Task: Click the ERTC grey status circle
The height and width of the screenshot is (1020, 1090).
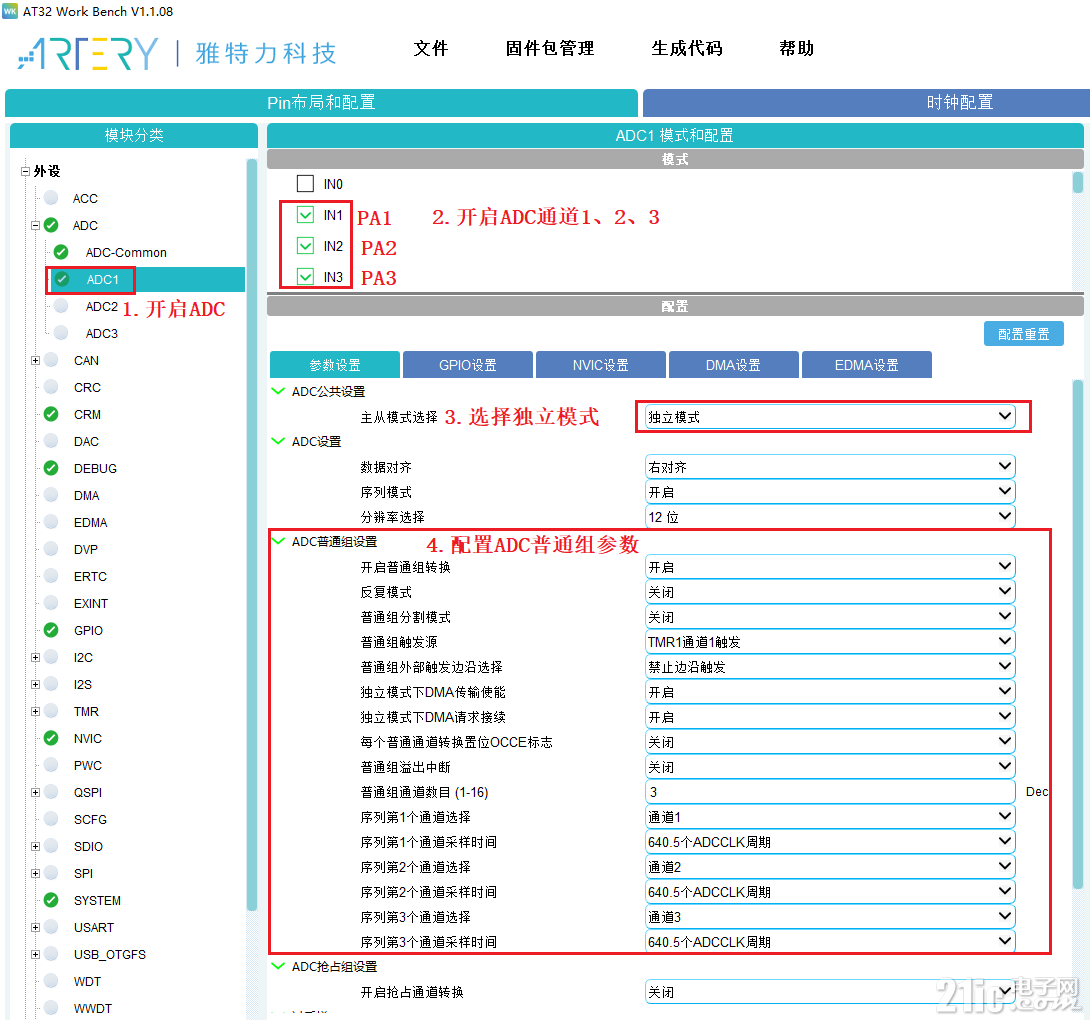Action: click(51, 576)
